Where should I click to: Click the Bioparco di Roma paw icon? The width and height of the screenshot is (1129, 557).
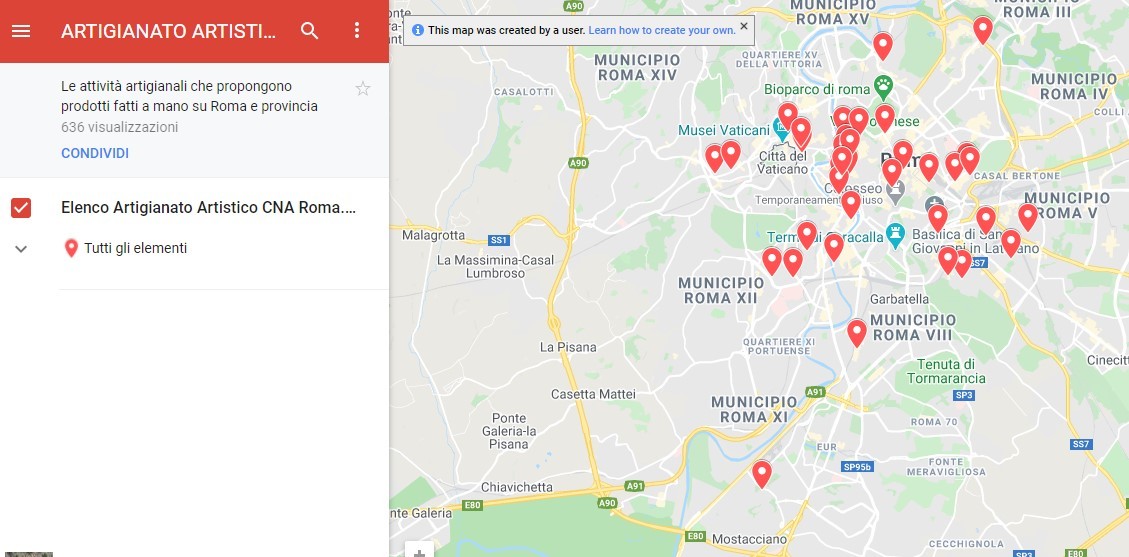click(883, 87)
